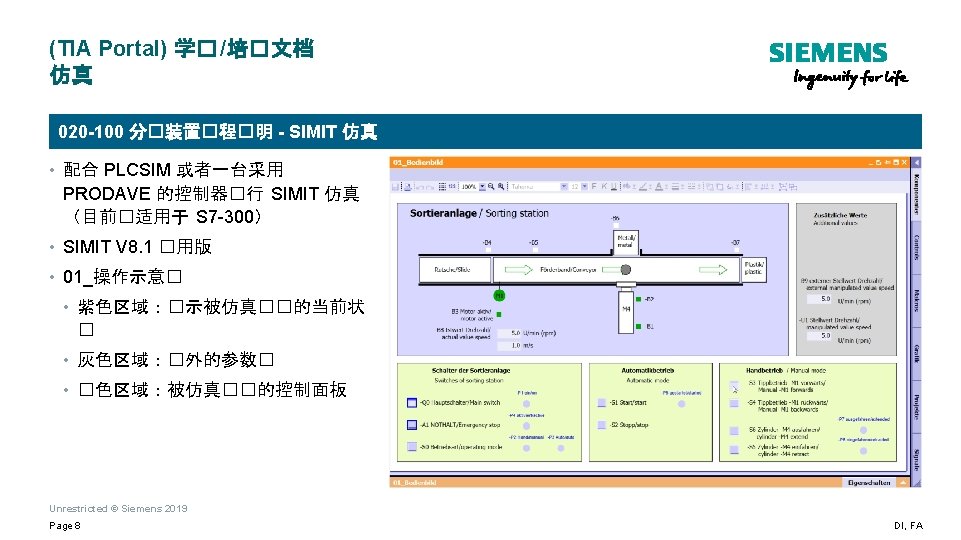Click the -U1 manipulated value speed field
Viewport: 961px width, 540px height.
tap(819, 336)
